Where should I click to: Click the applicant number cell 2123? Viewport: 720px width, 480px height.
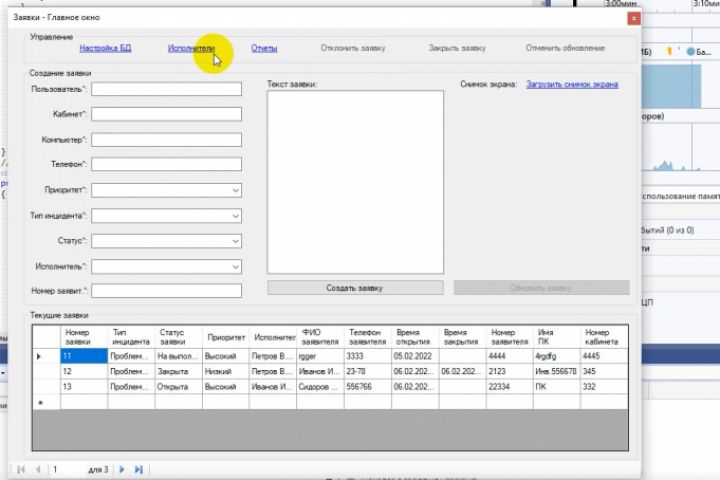(x=510, y=371)
